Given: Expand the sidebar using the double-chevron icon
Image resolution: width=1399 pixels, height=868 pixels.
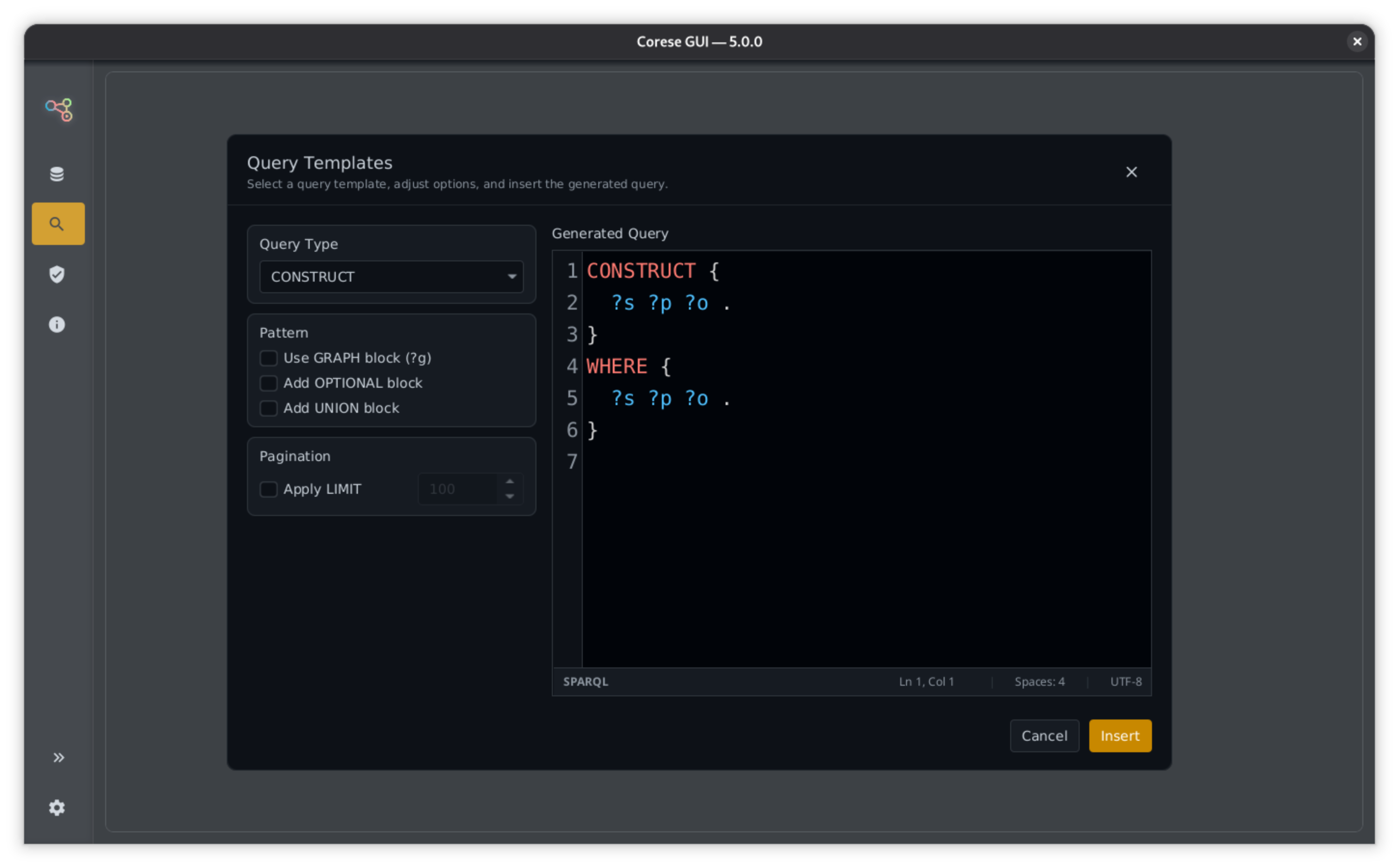Looking at the screenshot, I should (x=58, y=757).
